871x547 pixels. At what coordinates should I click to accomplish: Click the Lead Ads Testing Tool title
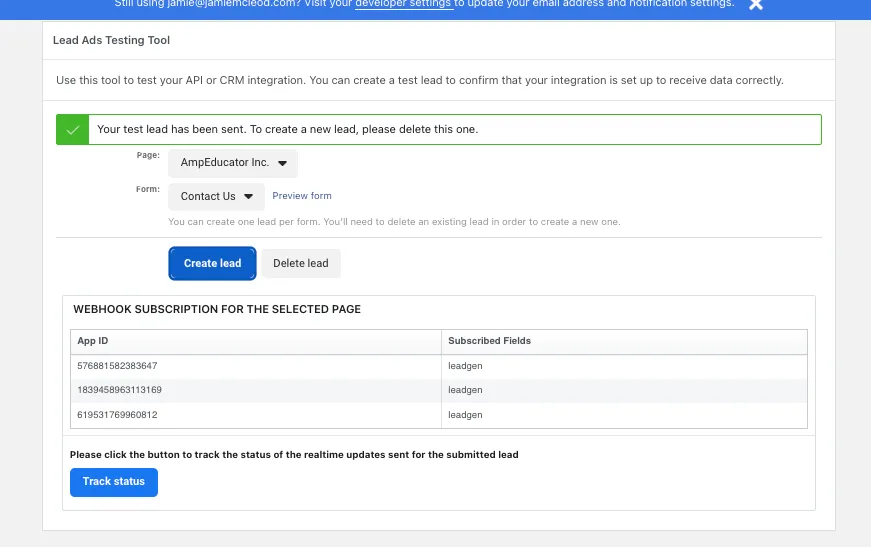point(111,40)
